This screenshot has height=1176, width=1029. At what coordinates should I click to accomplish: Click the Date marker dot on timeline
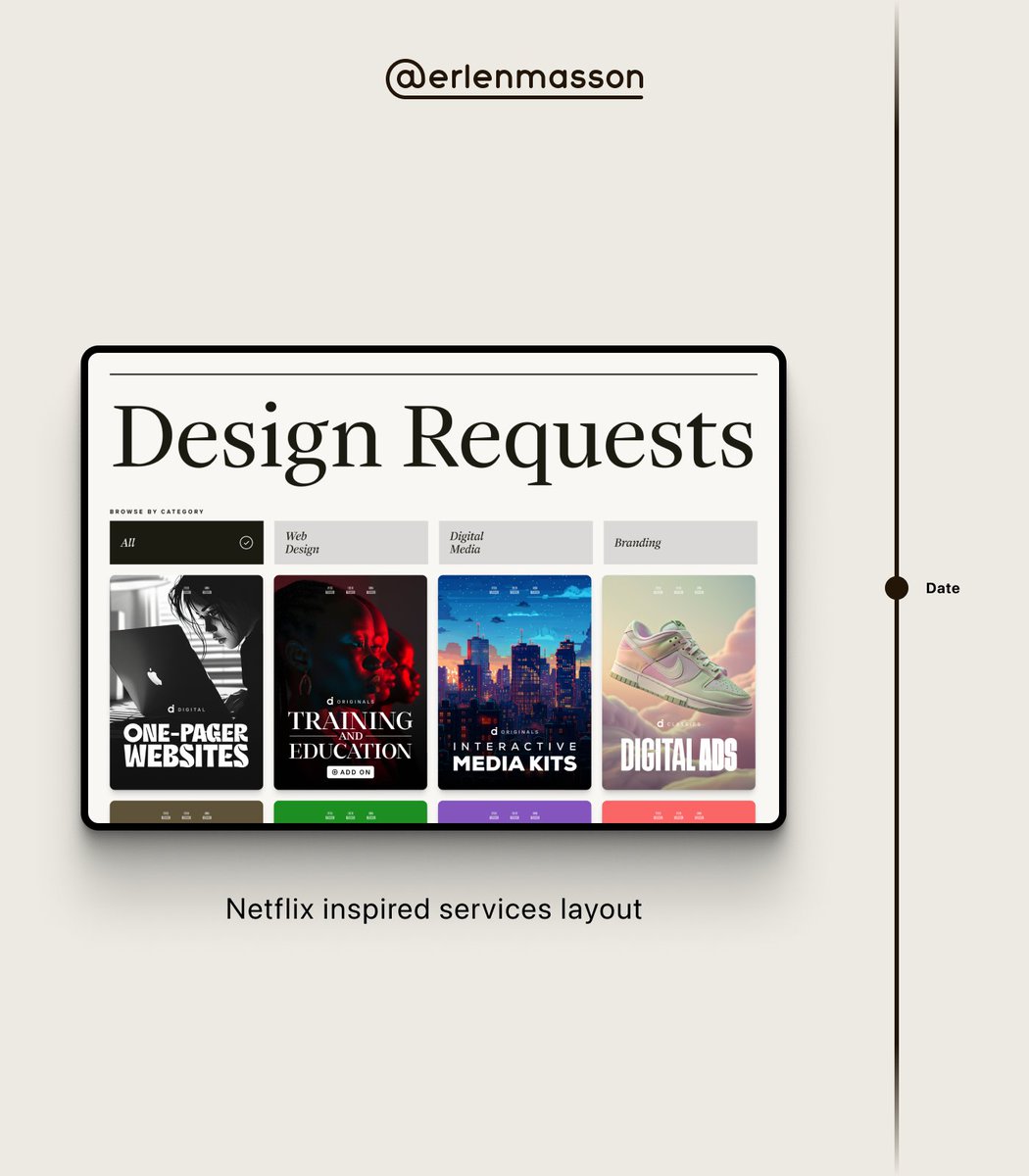coord(897,588)
